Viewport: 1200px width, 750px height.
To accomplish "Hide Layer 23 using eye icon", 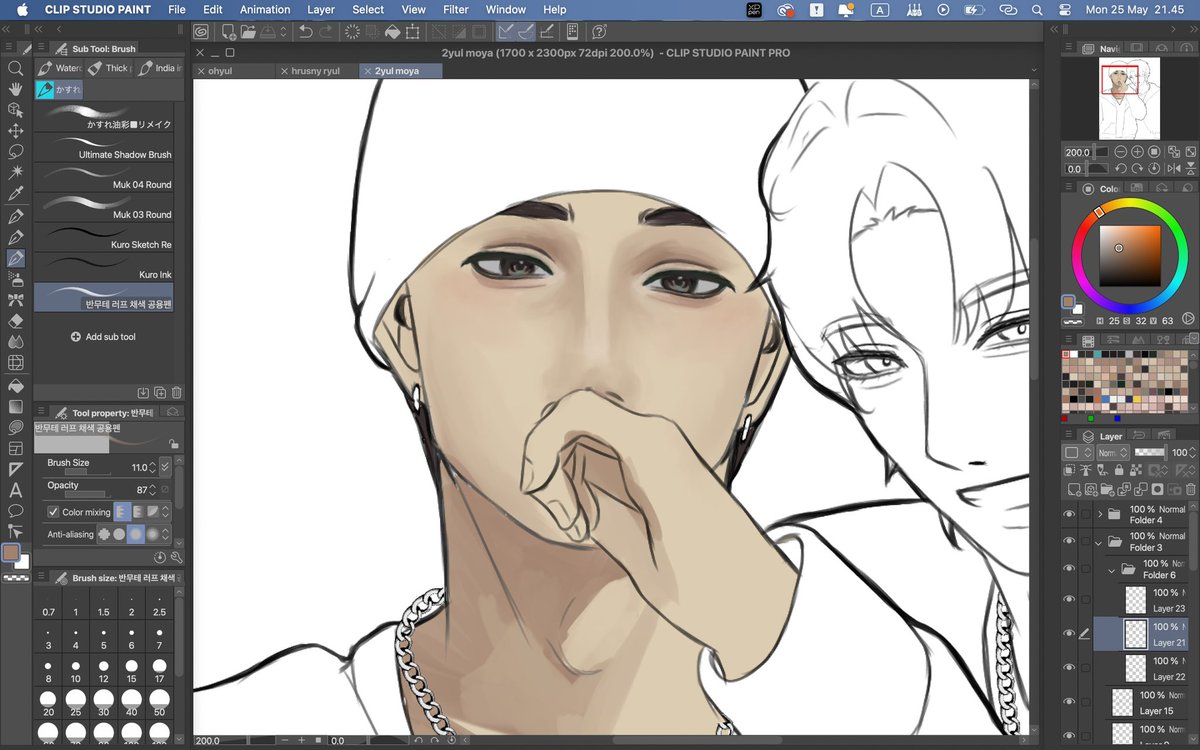I will (x=1069, y=600).
